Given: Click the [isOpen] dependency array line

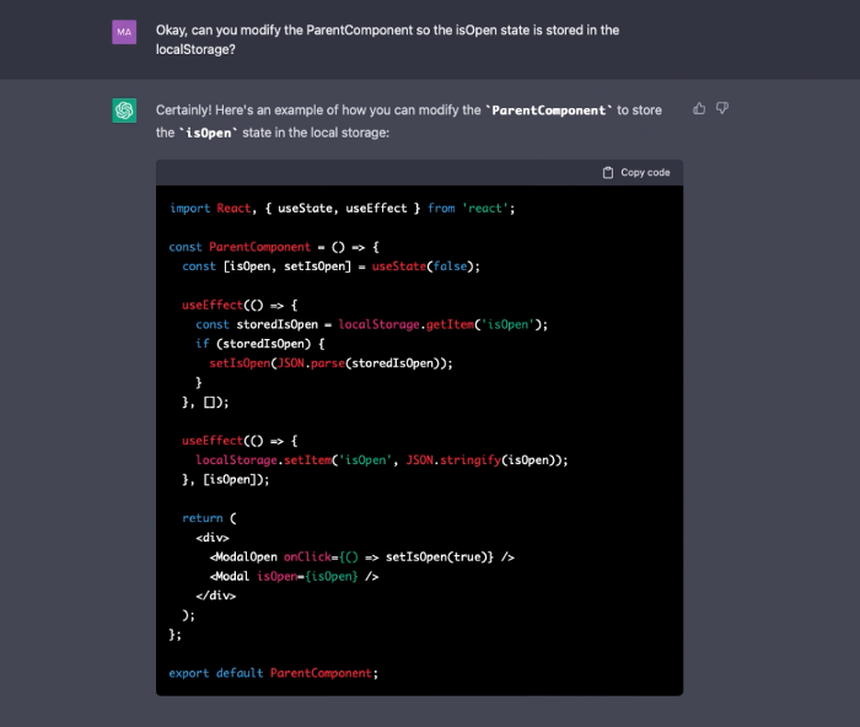Looking at the screenshot, I should pyautogui.click(x=226, y=479).
